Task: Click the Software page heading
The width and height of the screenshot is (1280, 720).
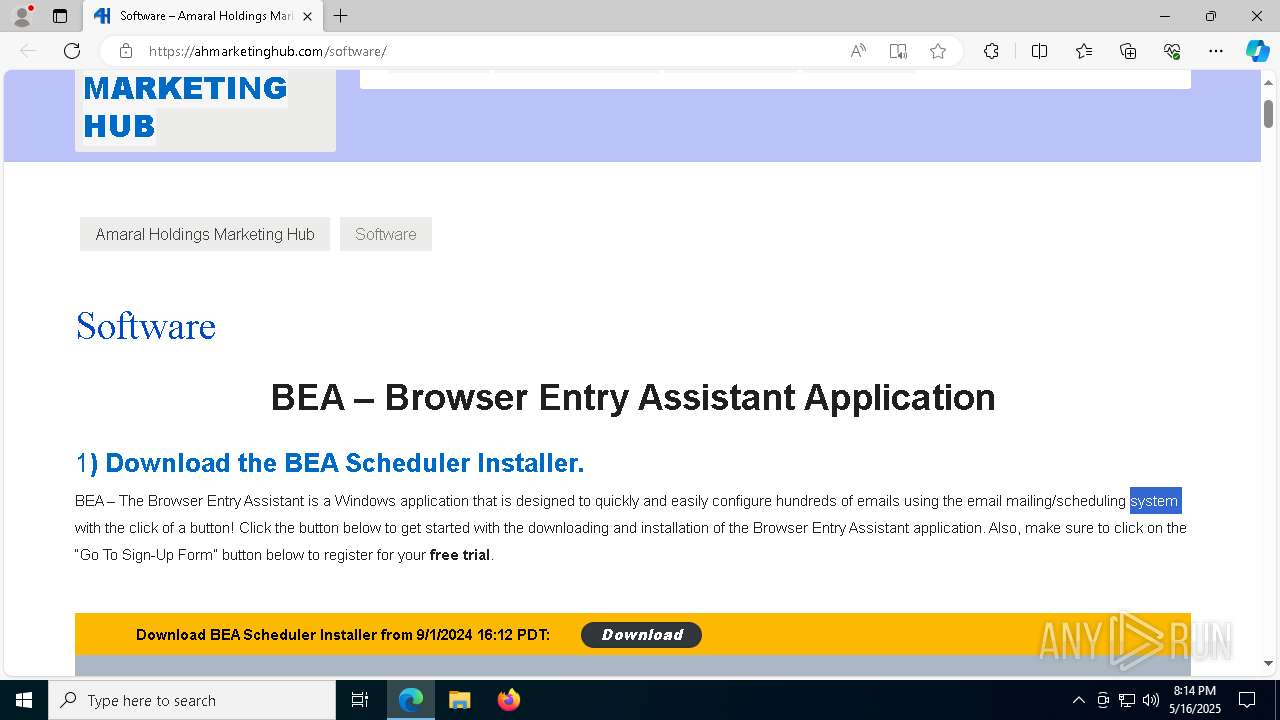Action: 146,327
